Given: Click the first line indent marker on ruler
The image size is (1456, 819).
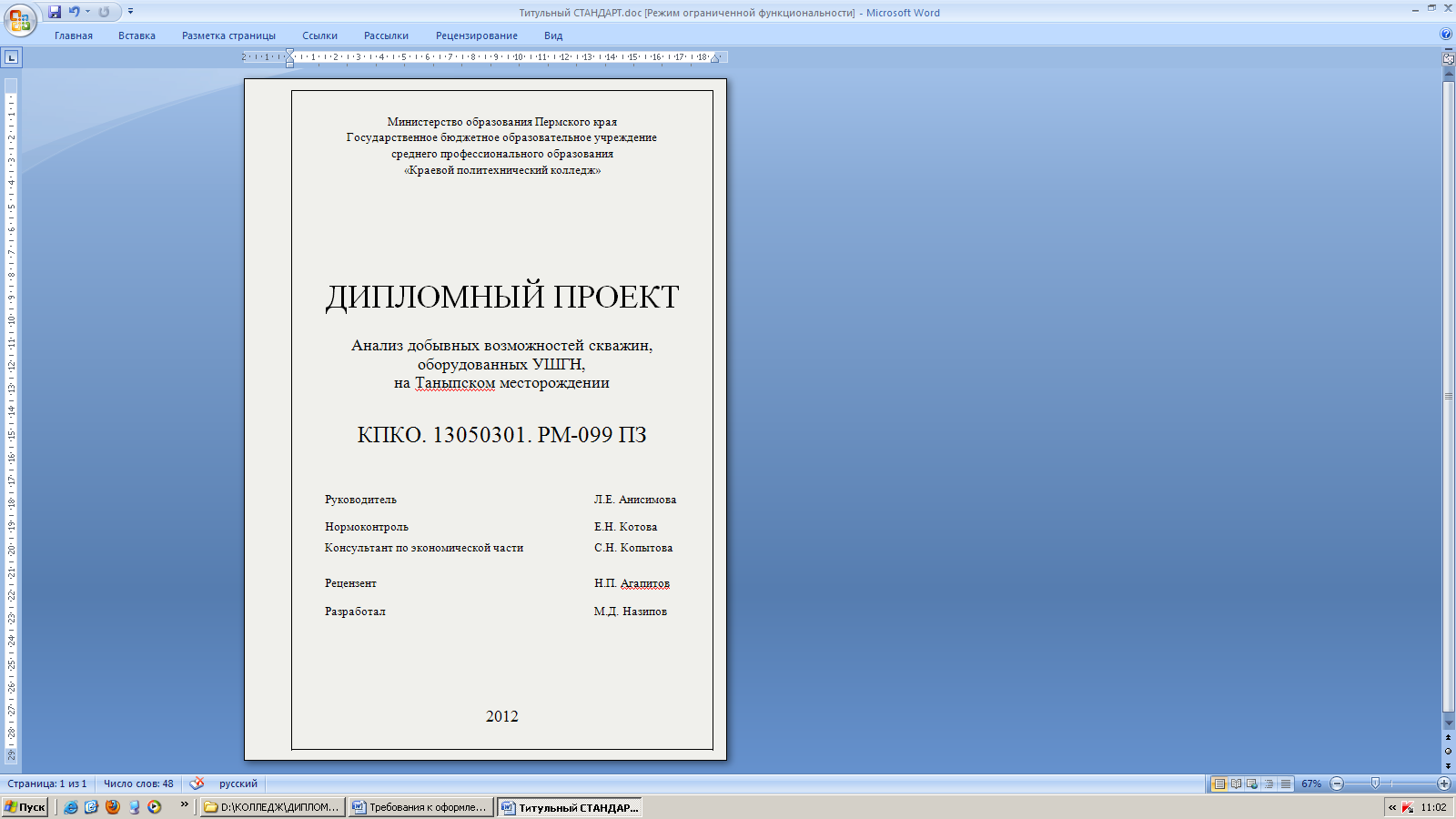Looking at the screenshot, I should click(289, 54).
